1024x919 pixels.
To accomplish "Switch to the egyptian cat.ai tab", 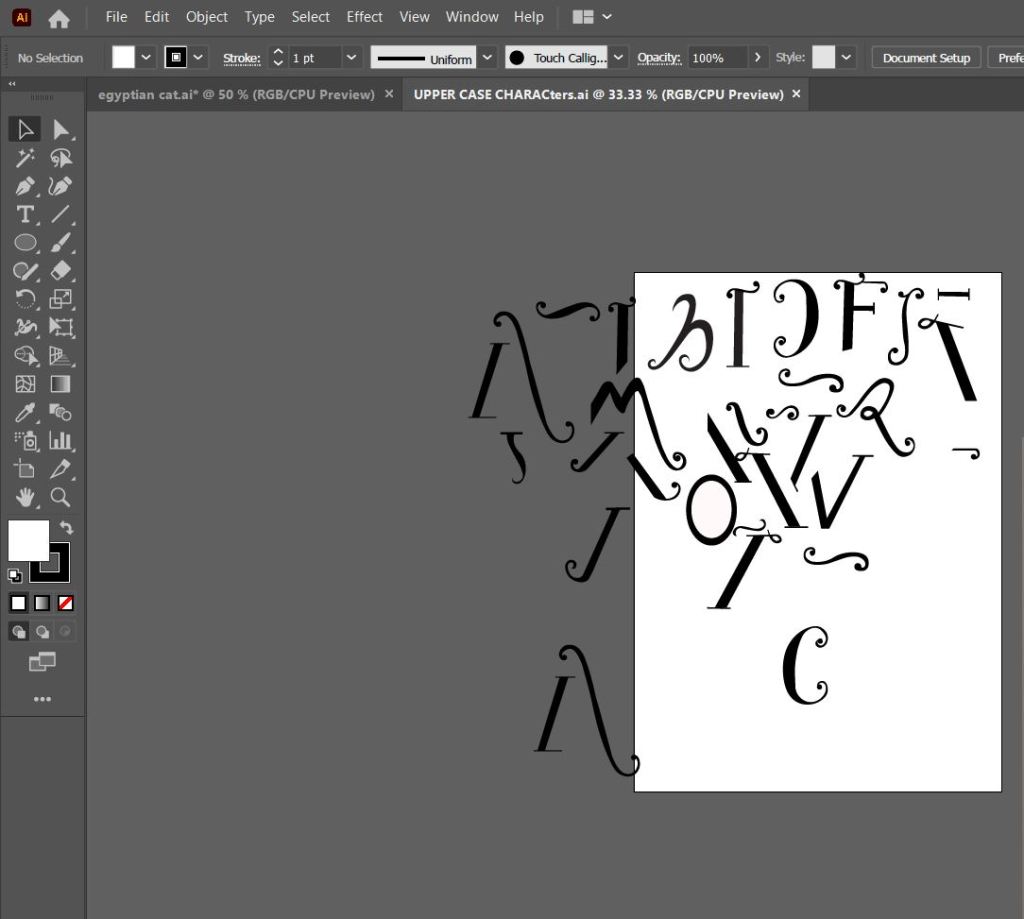I will click(x=235, y=94).
